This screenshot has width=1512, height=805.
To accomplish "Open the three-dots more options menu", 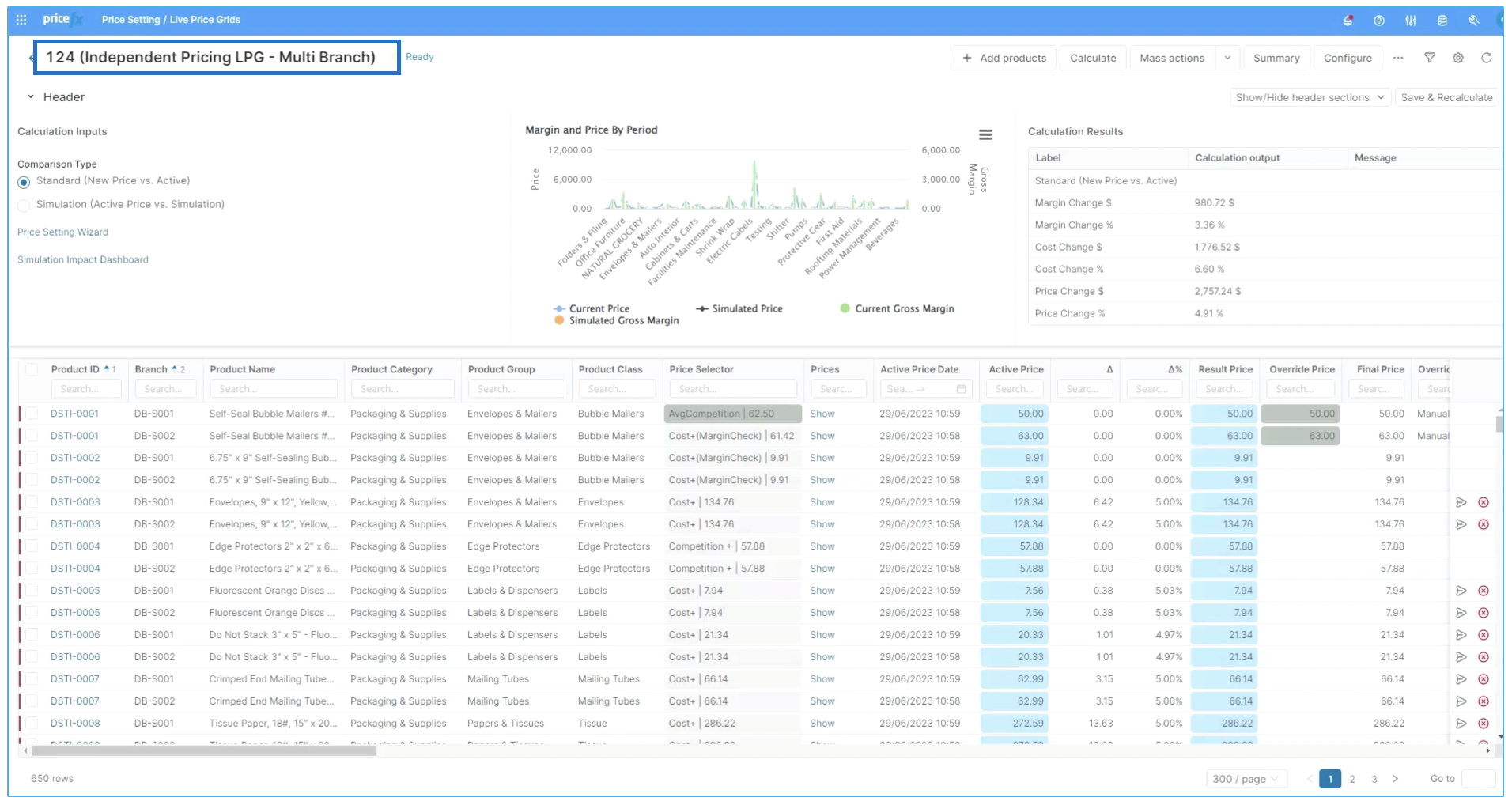I will [x=1398, y=58].
